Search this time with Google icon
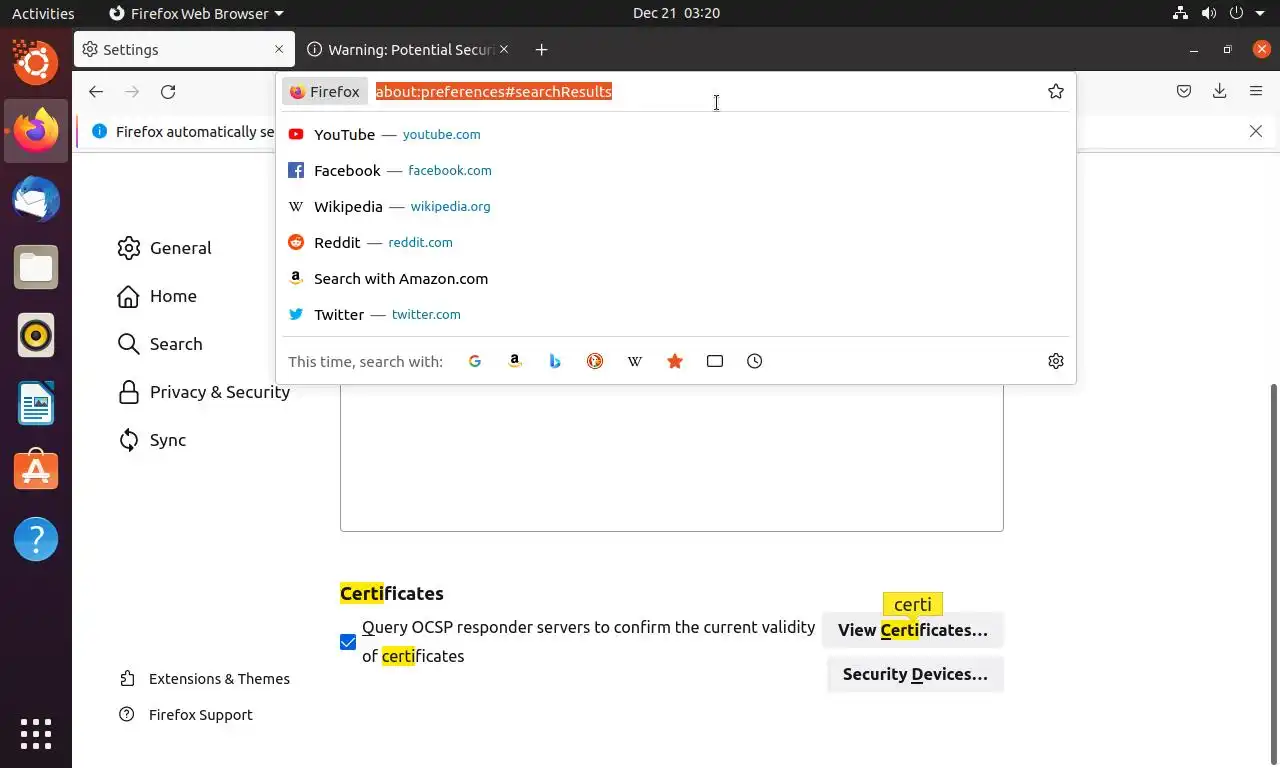This screenshot has width=1280, height=768. (475, 361)
